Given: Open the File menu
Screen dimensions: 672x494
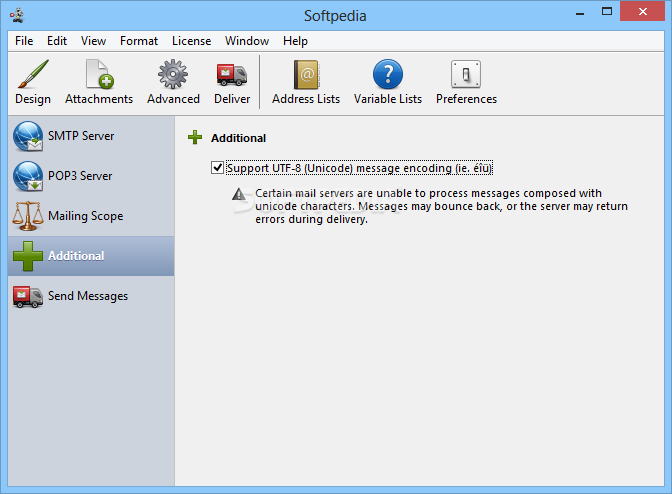Looking at the screenshot, I should click(x=24, y=41).
